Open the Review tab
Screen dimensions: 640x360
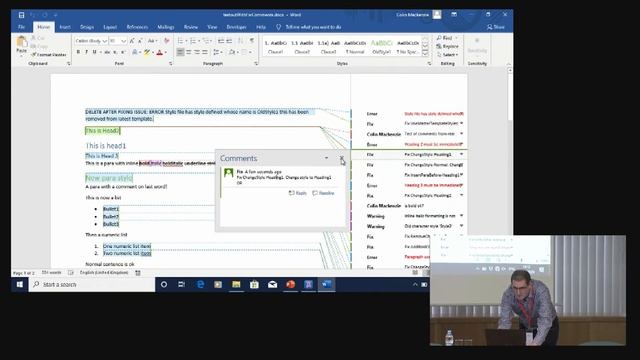click(x=191, y=27)
